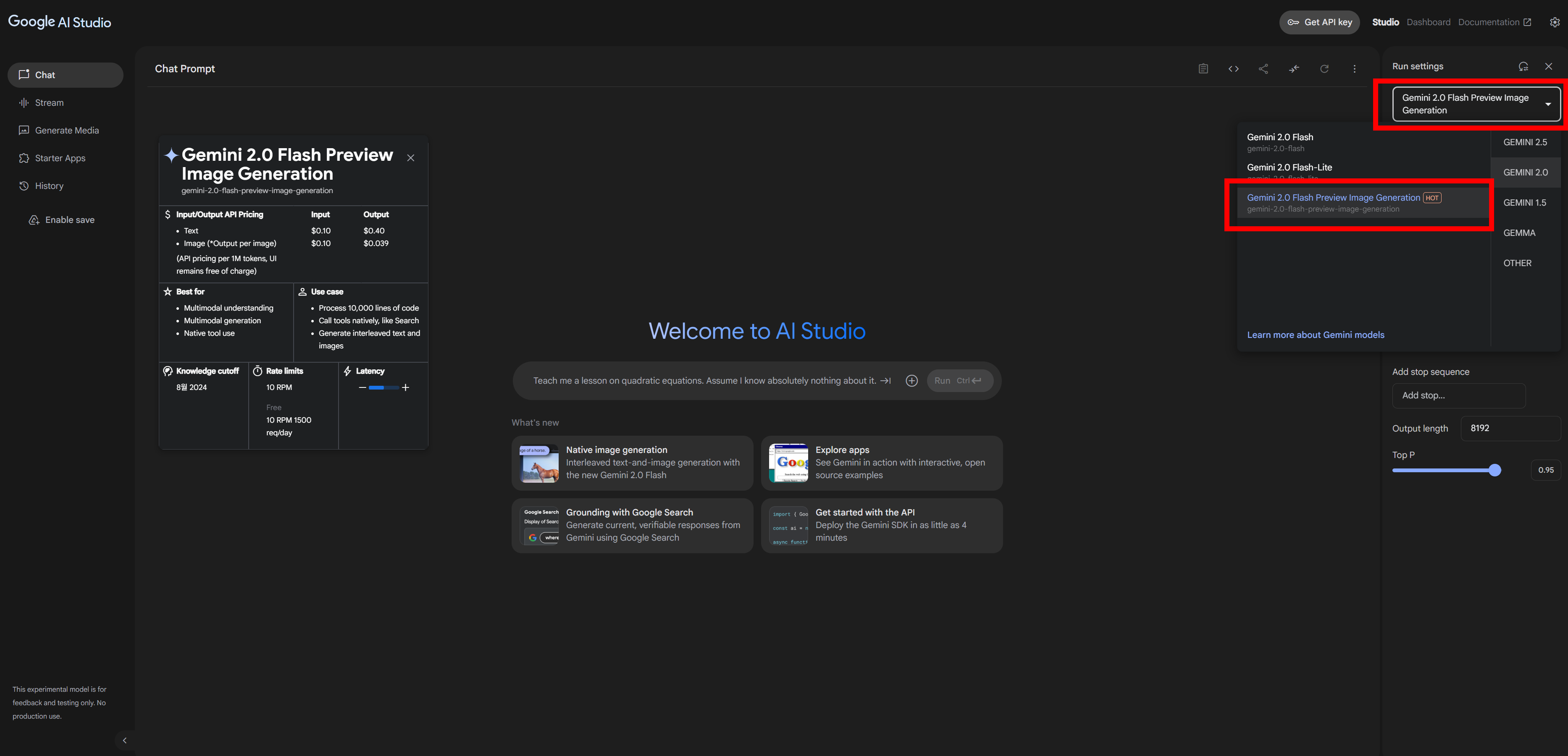Open the settings gear icon

1554,22
